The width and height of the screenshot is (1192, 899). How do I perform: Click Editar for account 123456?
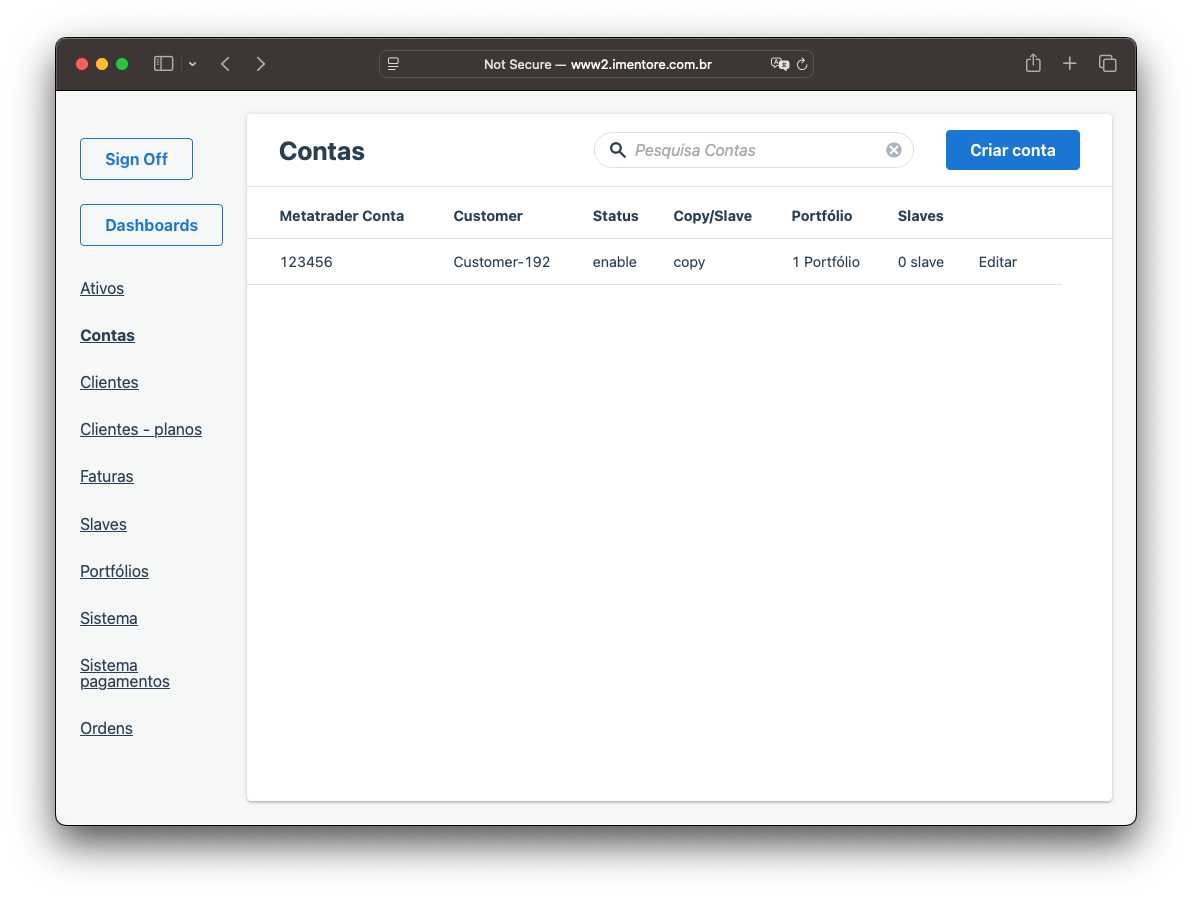click(x=997, y=262)
